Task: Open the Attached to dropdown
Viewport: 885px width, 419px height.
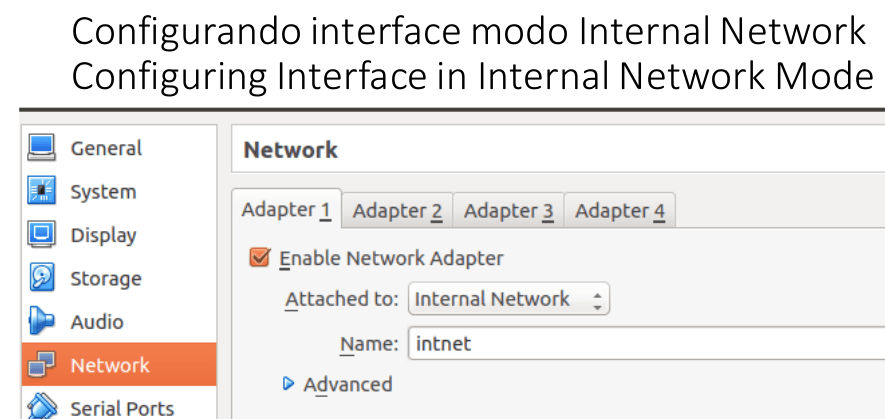Action: point(509,299)
